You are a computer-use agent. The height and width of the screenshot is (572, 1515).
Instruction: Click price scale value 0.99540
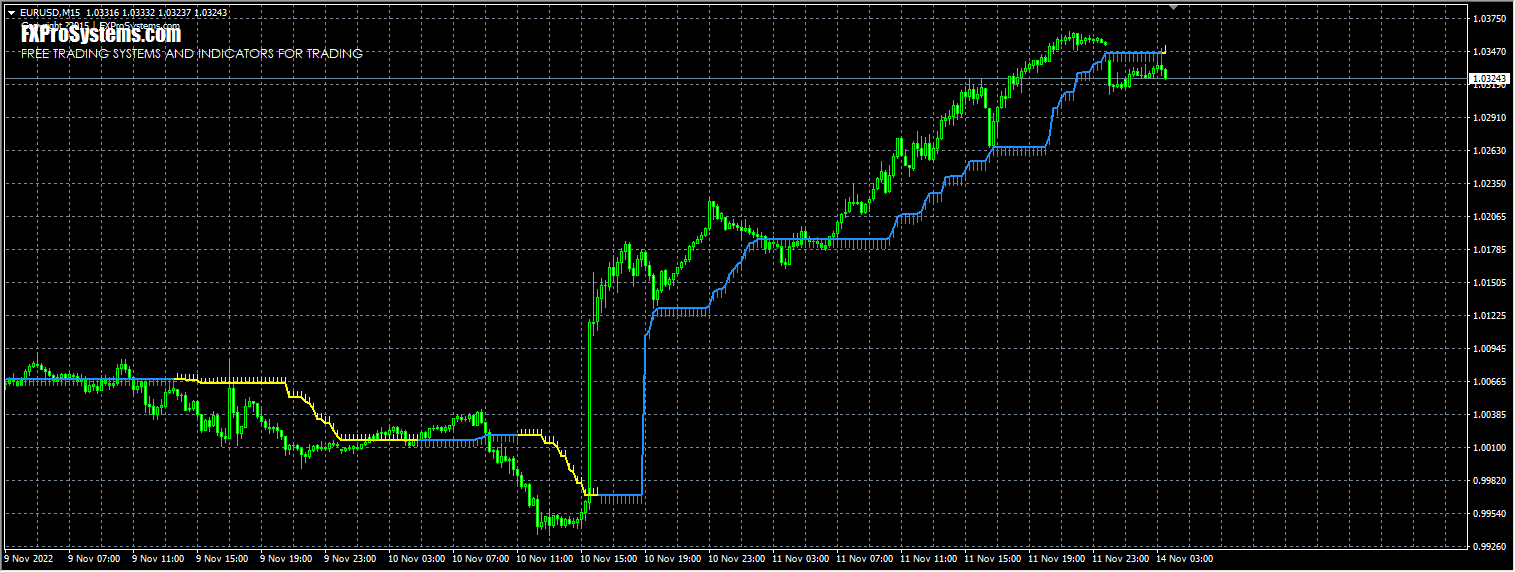coord(1490,514)
